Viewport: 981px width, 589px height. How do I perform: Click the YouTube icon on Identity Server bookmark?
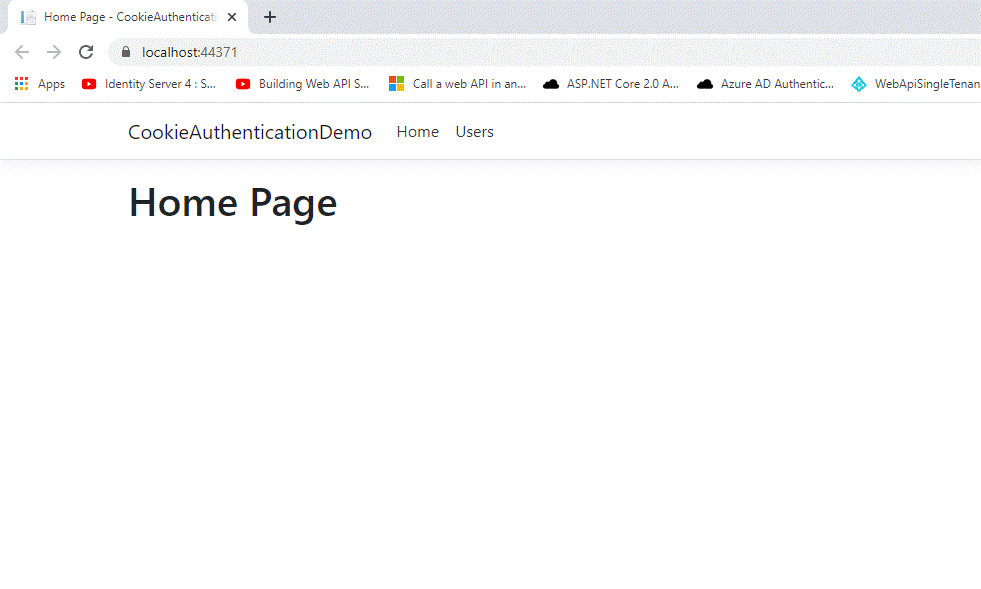pyautogui.click(x=89, y=84)
